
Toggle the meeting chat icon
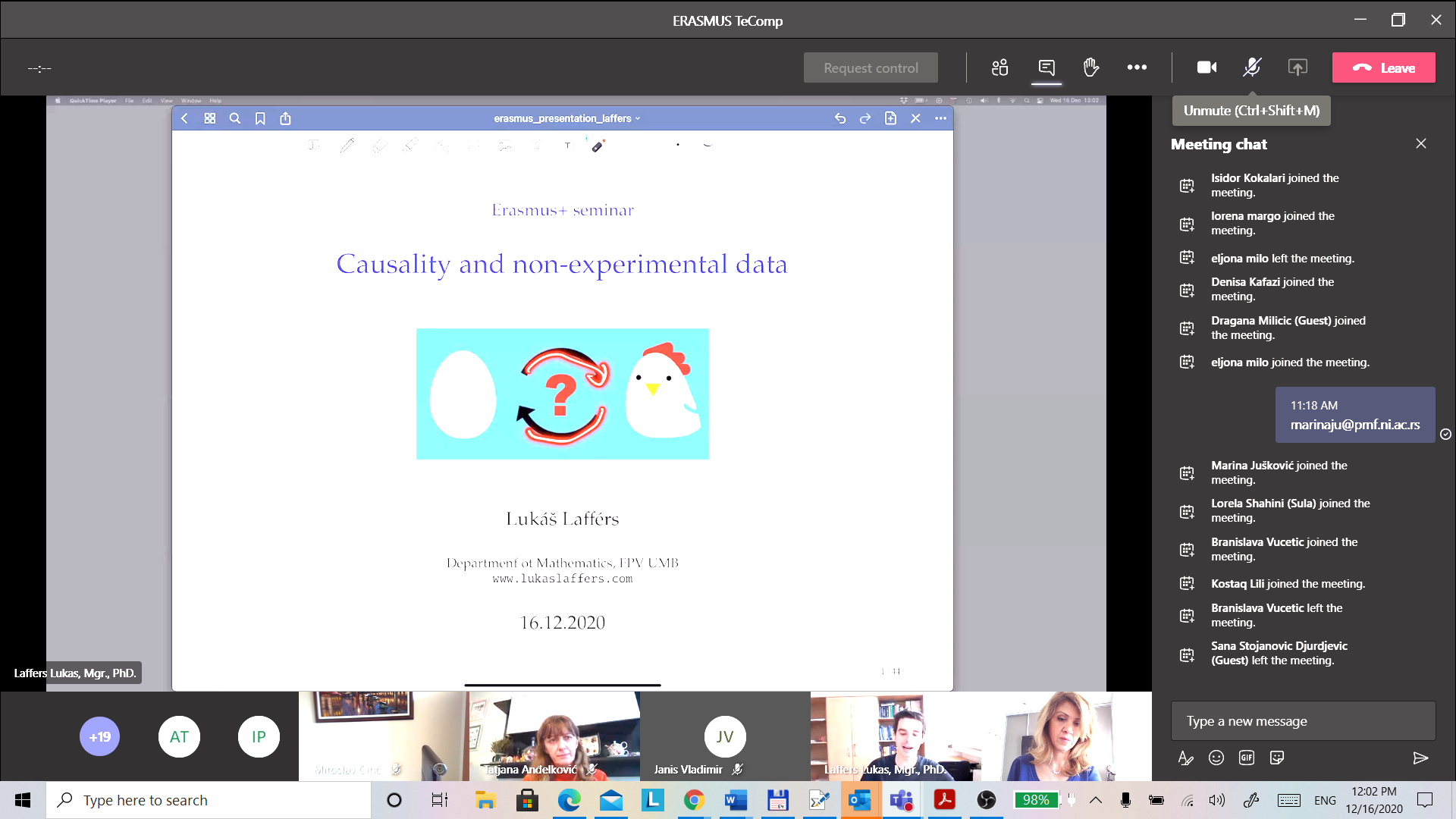(1046, 67)
